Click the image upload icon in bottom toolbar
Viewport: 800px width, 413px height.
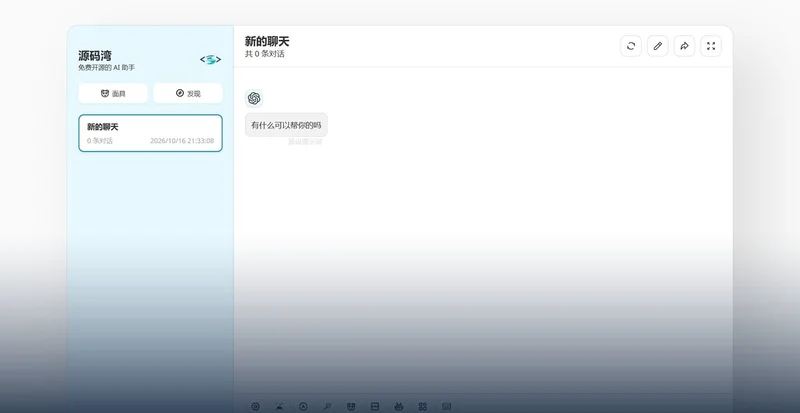point(280,406)
